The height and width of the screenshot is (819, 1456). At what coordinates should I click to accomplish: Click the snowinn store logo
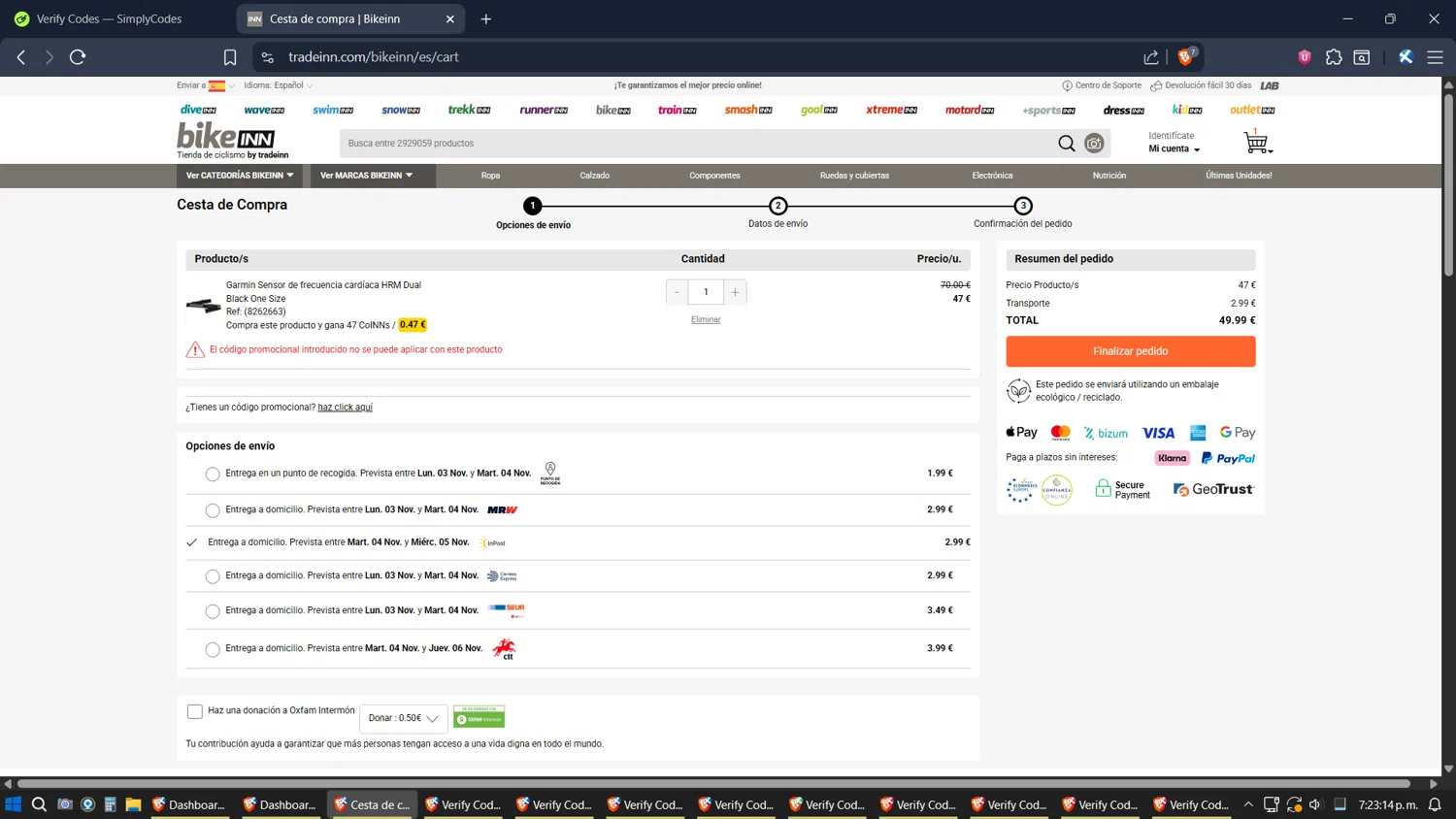point(401,110)
